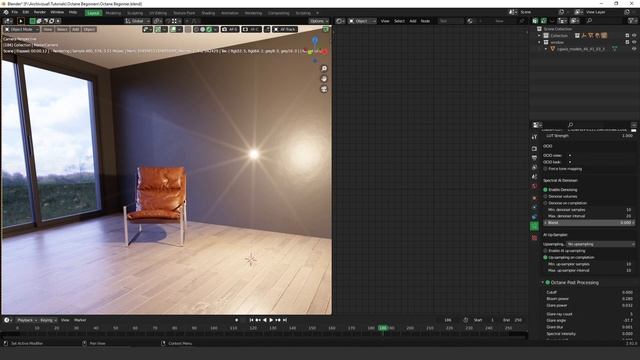This screenshot has height=360, width=640.
Task: Click the node editor Slot field
Action: pyautogui.click(x=451, y=21)
